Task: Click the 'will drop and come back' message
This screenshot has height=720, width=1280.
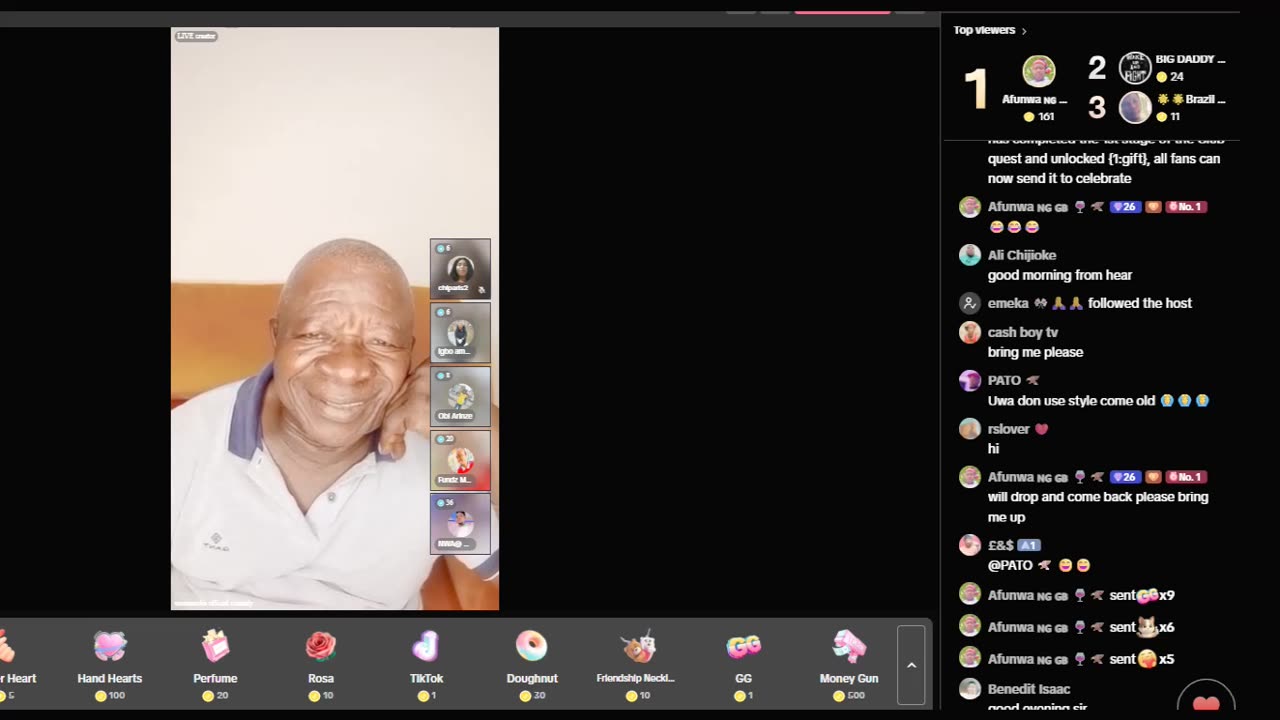Action: [x=1098, y=507]
